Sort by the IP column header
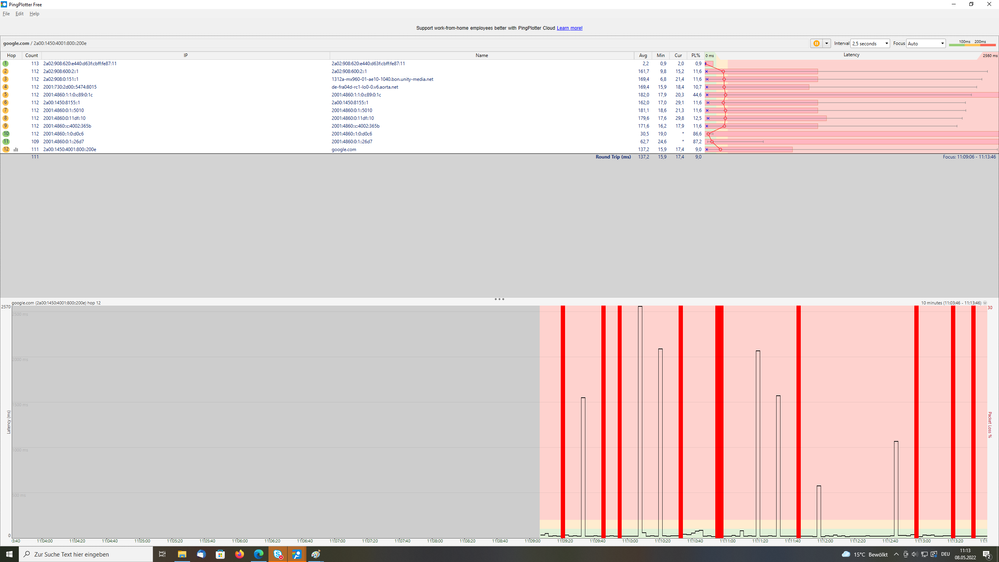Screen dimensions: 999x562 (185, 55)
